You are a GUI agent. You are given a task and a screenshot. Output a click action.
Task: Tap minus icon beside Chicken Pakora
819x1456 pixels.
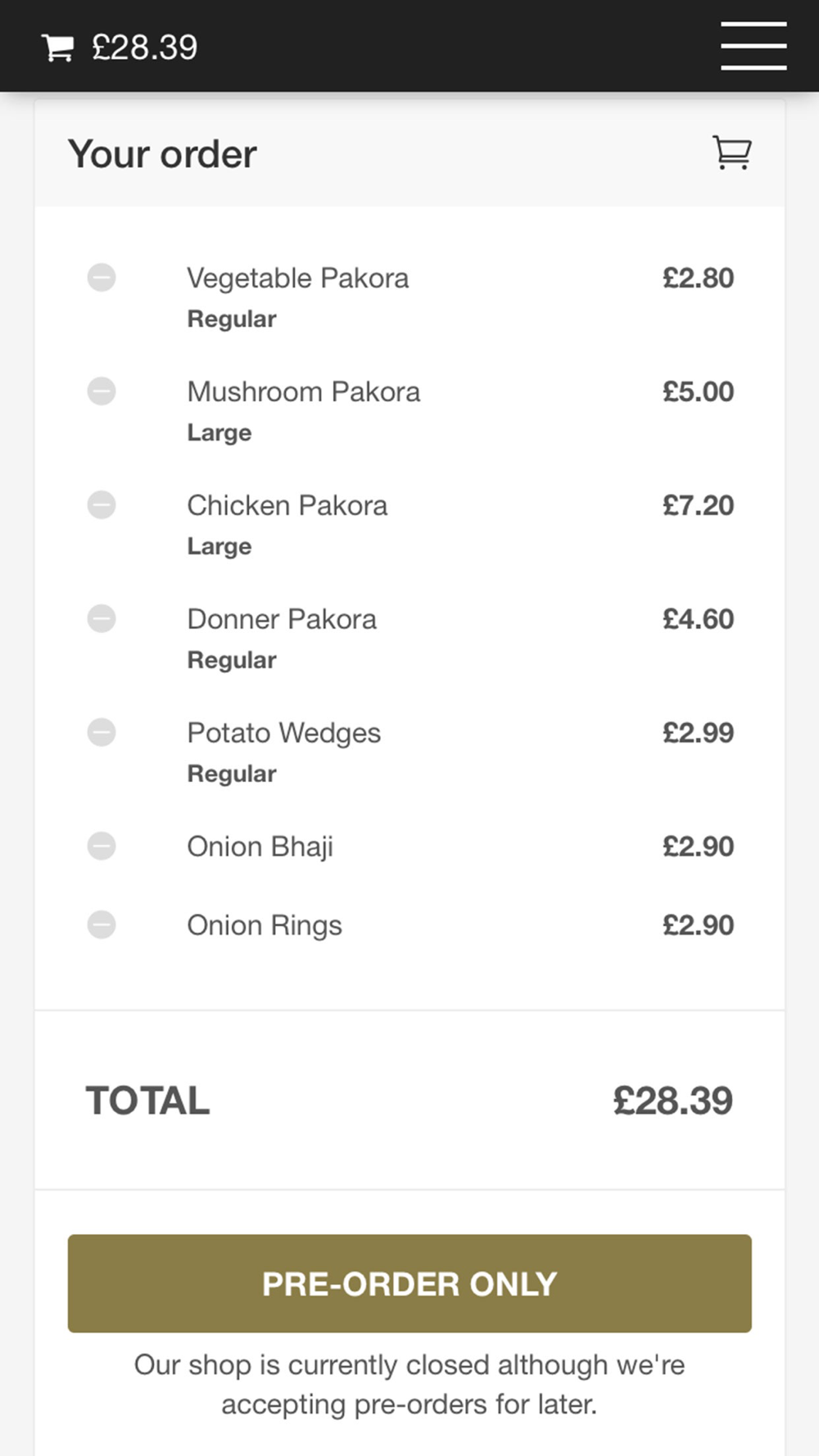click(x=102, y=505)
